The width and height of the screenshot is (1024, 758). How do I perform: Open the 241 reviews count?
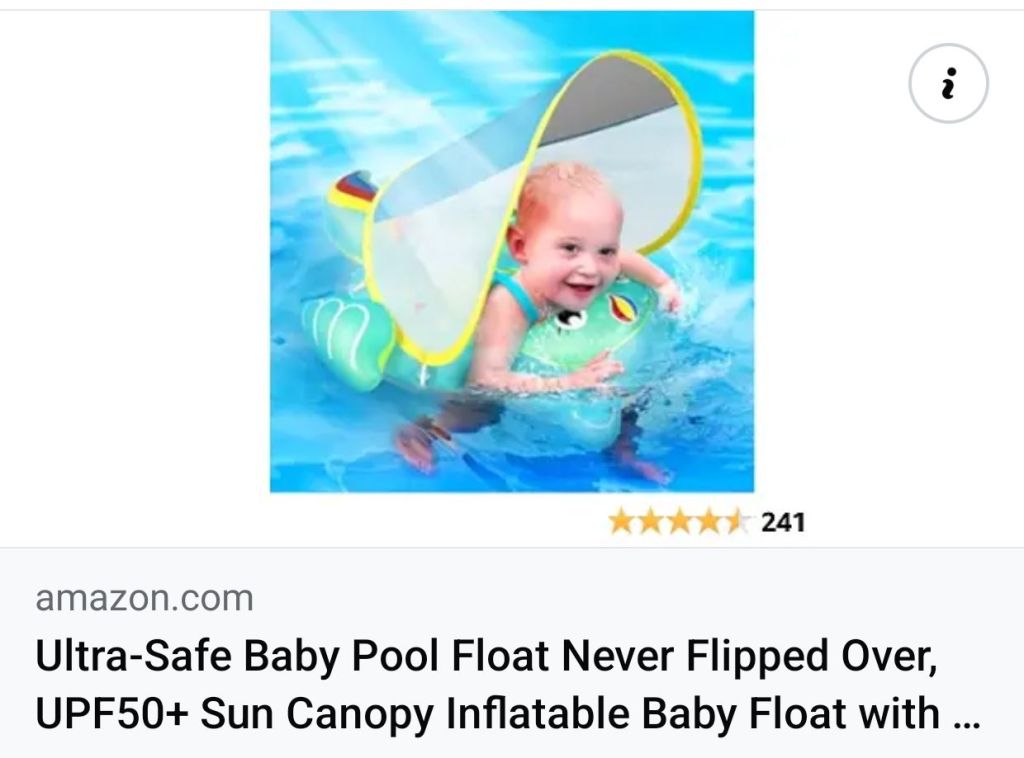(783, 522)
